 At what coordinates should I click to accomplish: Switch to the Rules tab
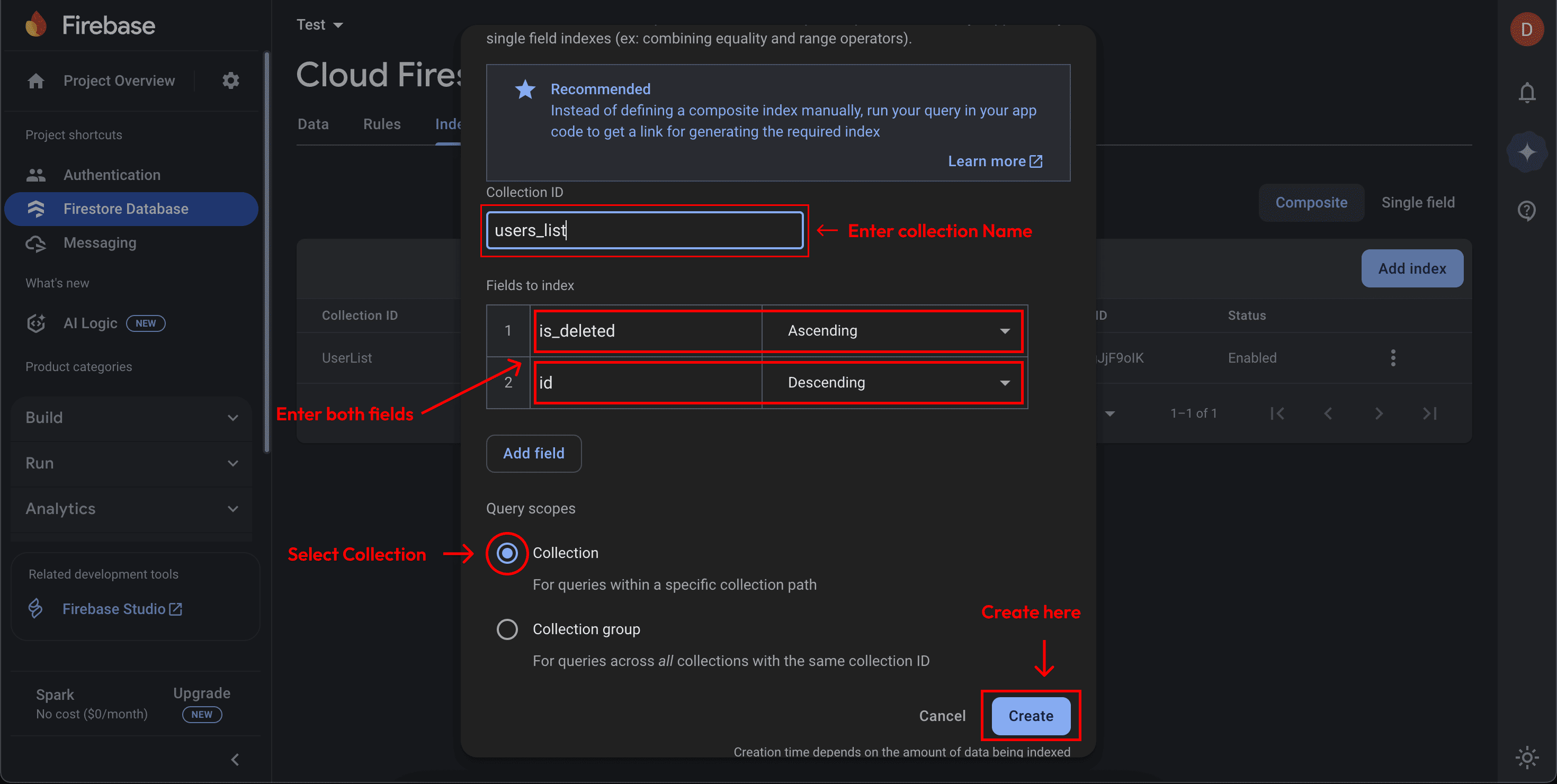381,124
